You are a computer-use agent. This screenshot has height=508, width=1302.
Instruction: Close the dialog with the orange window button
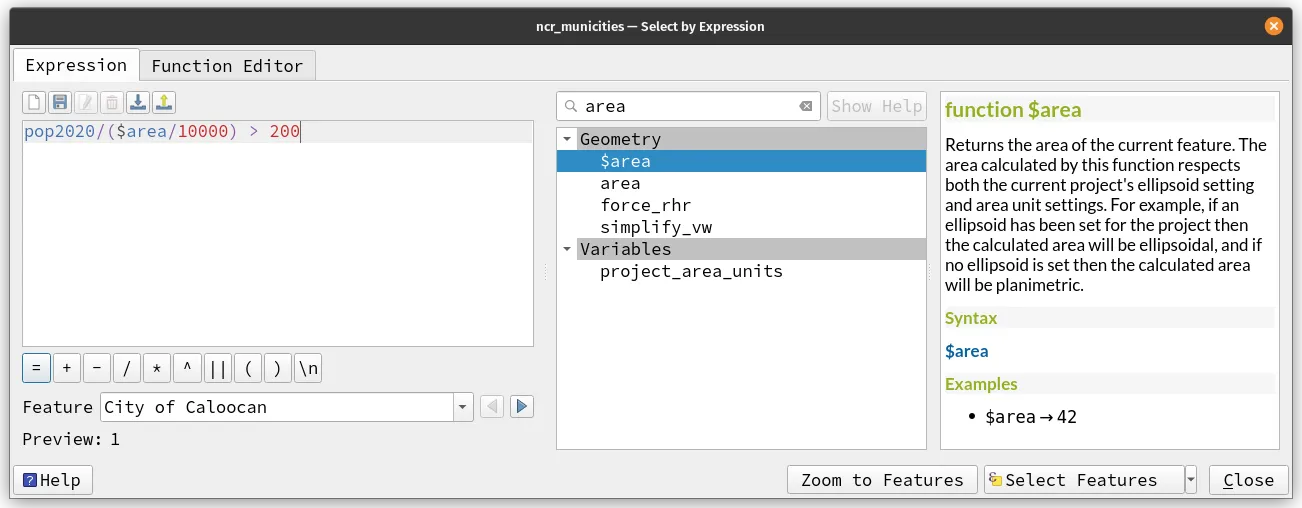pyautogui.click(x=1273, y=27)
